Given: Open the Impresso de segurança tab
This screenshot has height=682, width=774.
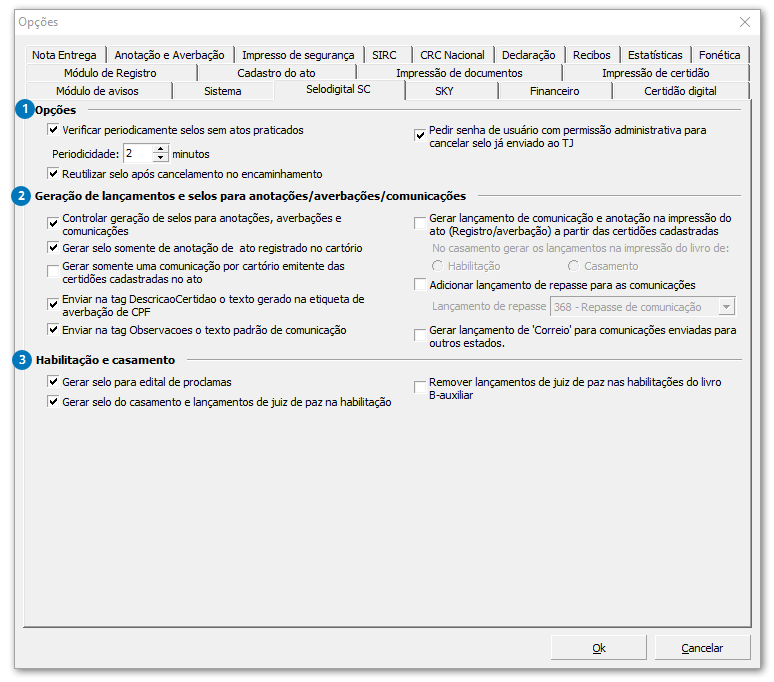Looking at the screenshot, I should [298, 55].
